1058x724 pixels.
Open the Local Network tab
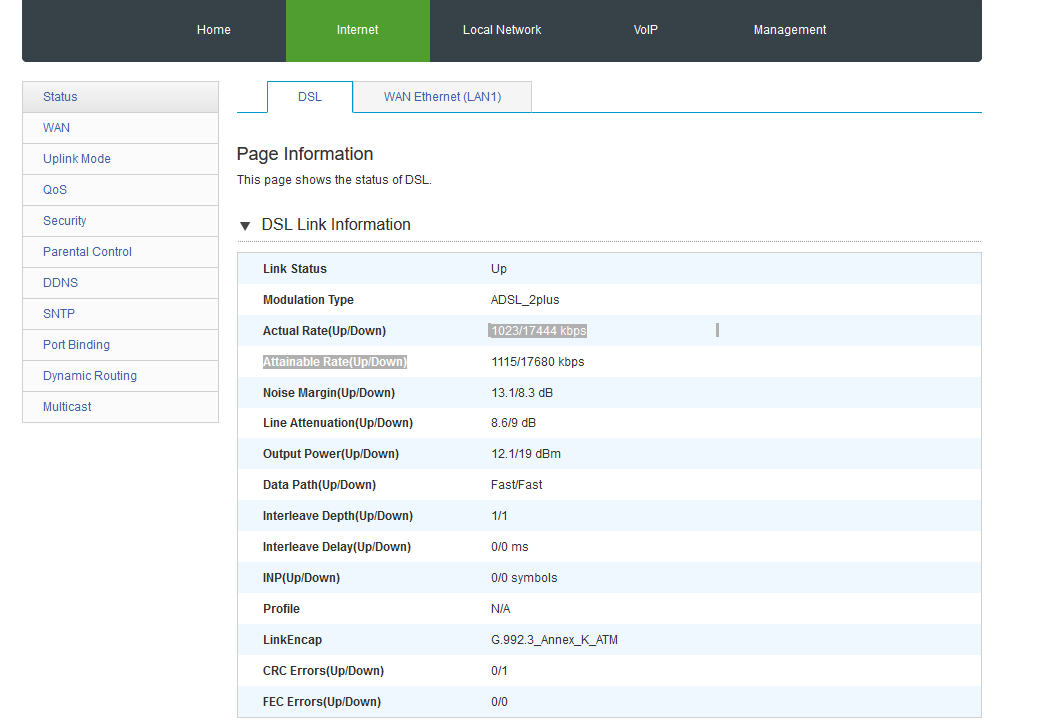[501, 30]
